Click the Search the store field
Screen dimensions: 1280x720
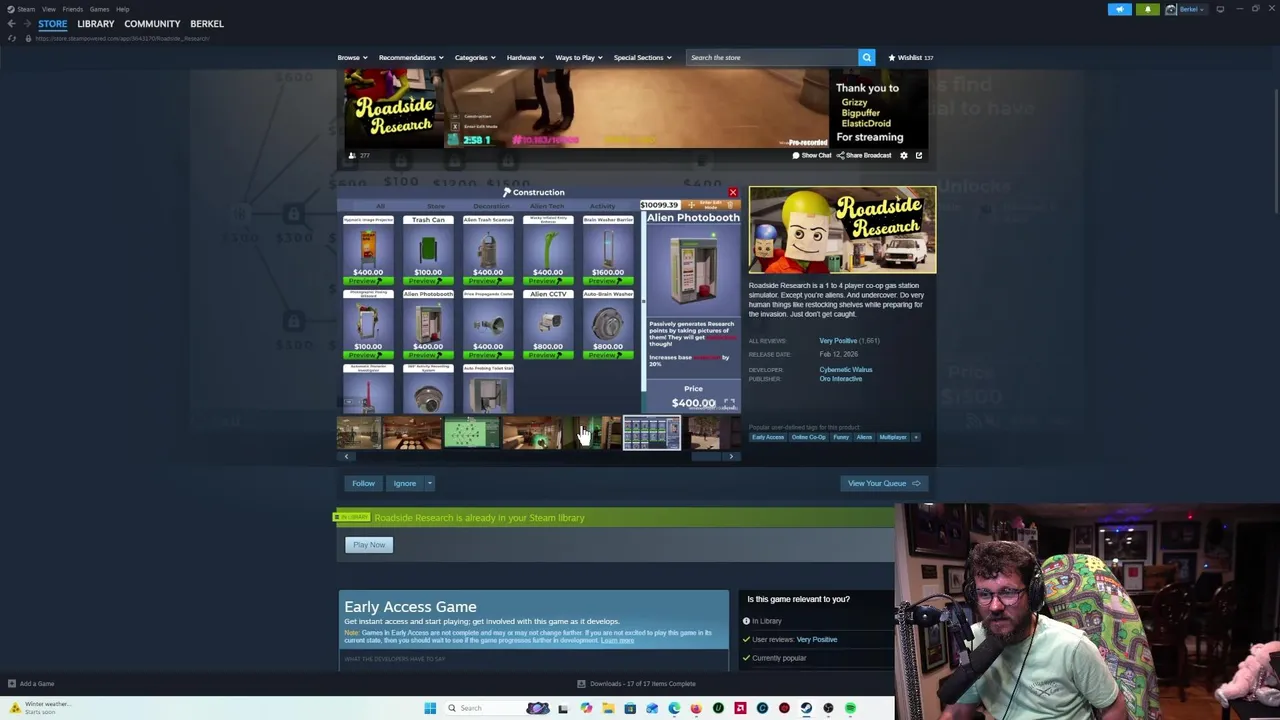771,58
